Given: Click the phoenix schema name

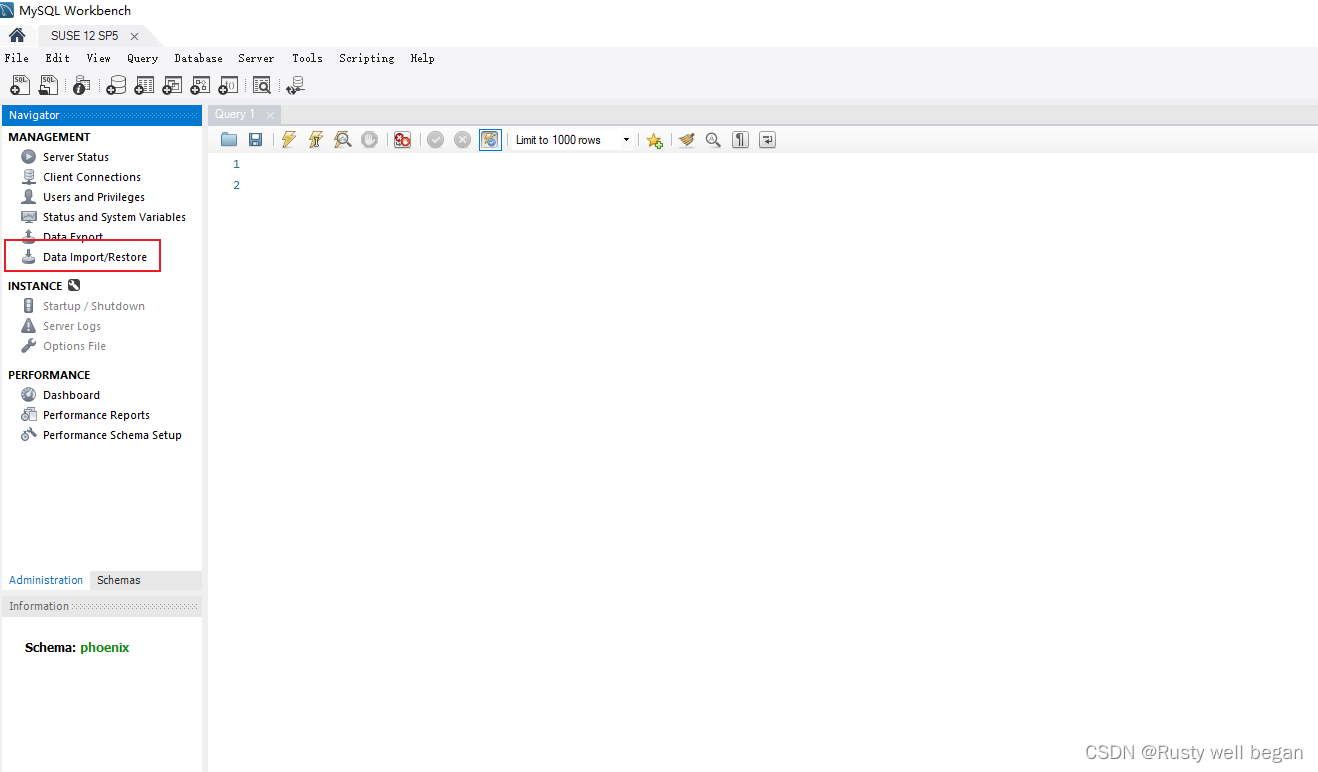Looking at the screenshot, I should (x=105, y=647).
